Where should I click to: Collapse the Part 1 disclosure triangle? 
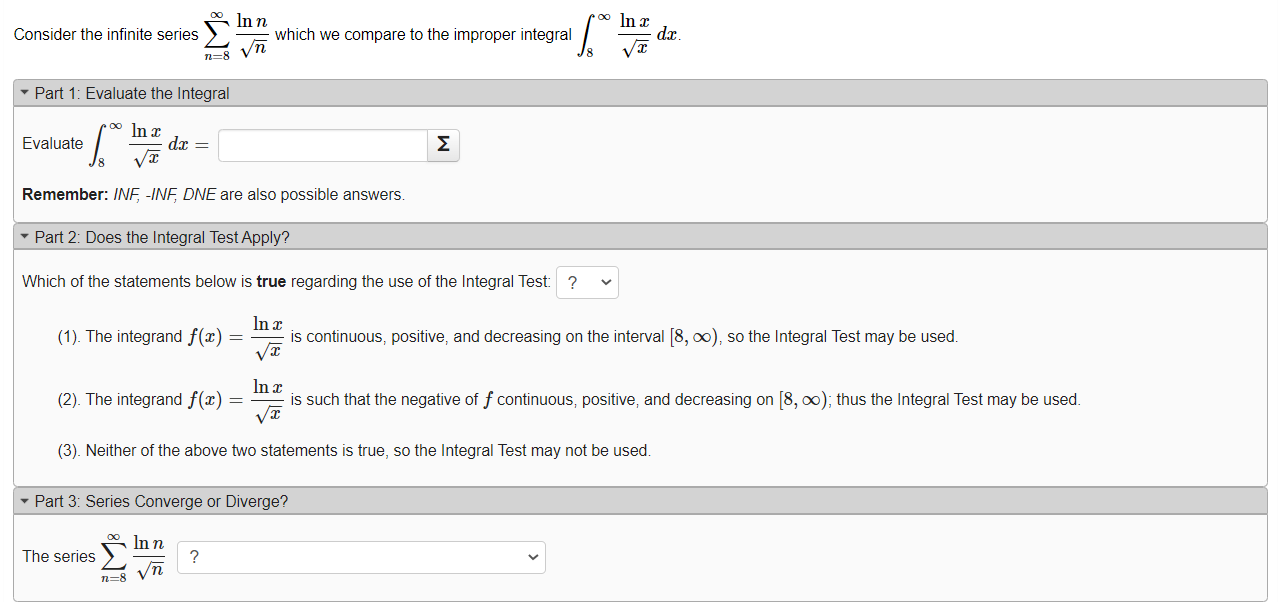click(x=24, y=91)
